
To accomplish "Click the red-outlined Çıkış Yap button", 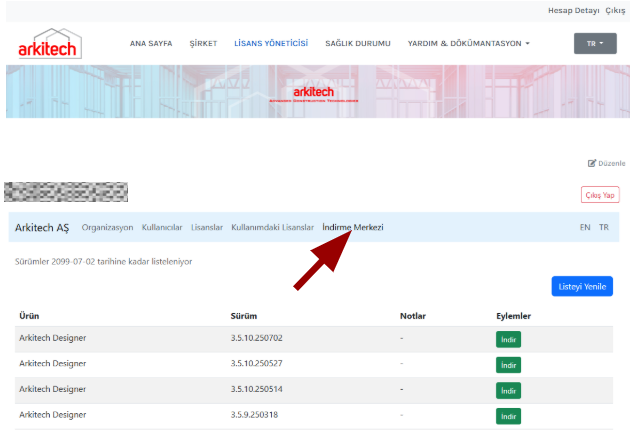I will (600, 195).
